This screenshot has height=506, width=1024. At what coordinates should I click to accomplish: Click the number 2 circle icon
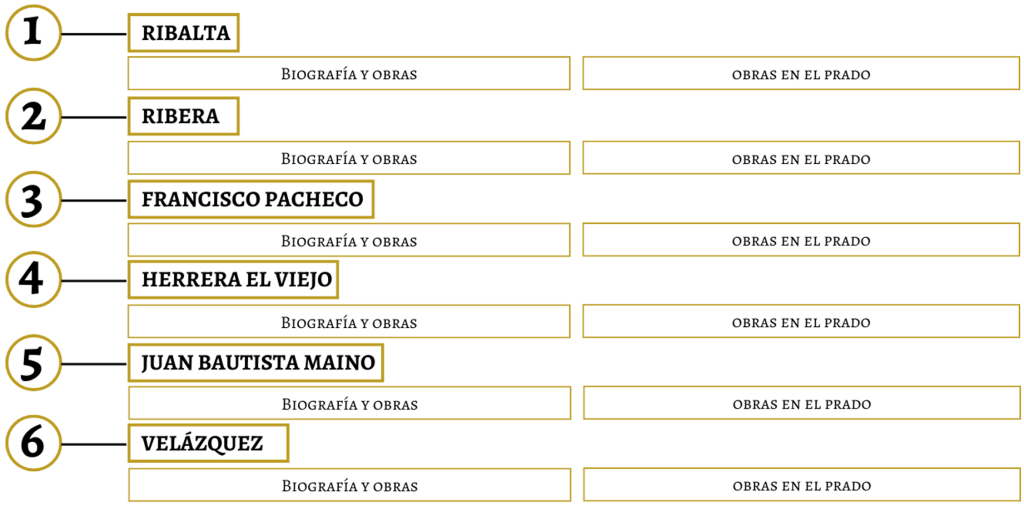33,116
